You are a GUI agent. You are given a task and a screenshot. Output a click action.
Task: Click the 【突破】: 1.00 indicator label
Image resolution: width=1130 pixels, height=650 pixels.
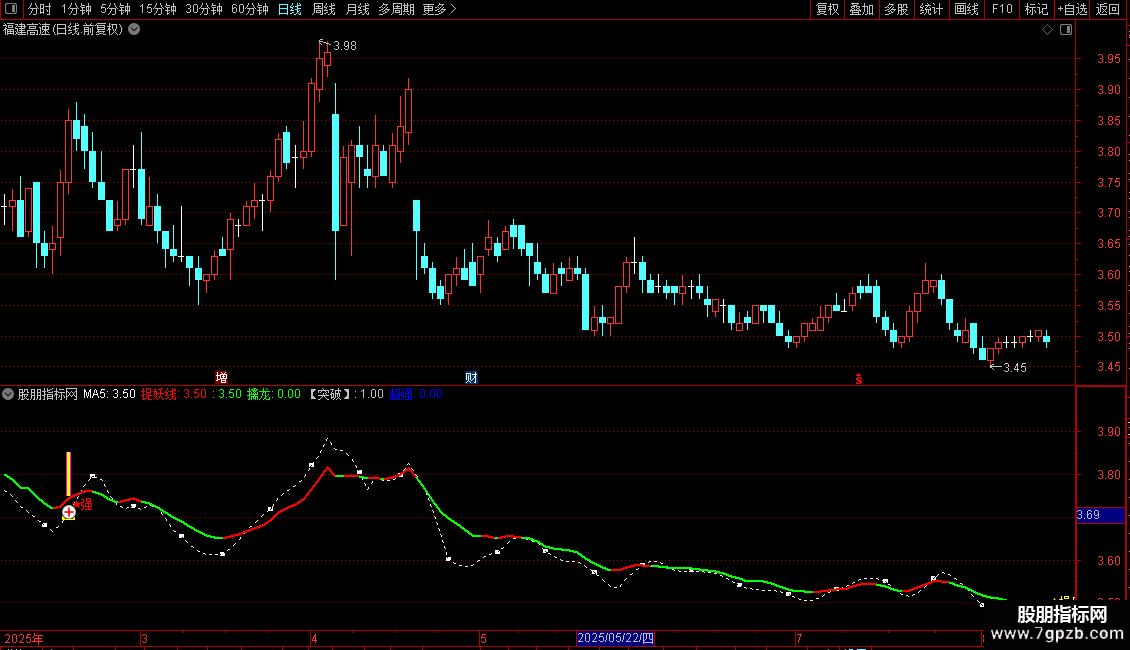[346, 394]
